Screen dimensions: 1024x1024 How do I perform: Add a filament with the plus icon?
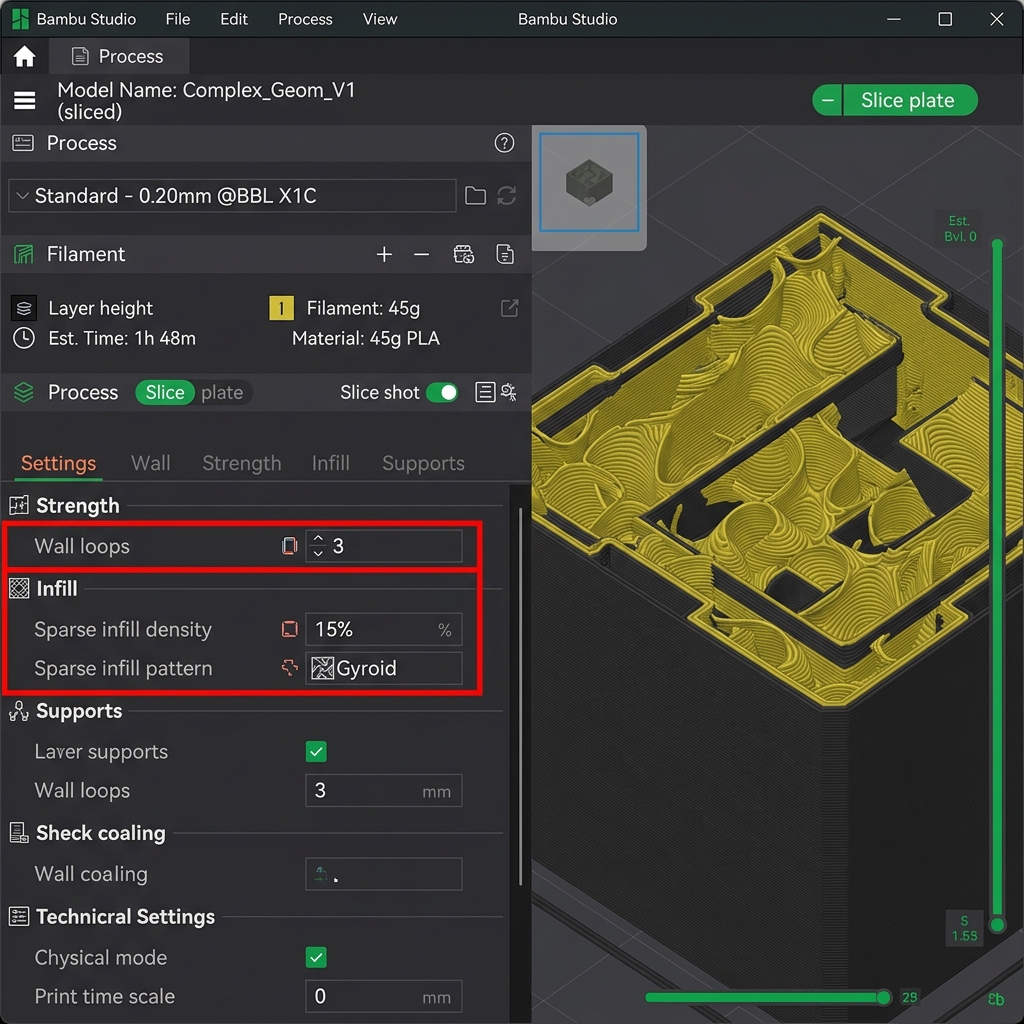tap(384, 254)
